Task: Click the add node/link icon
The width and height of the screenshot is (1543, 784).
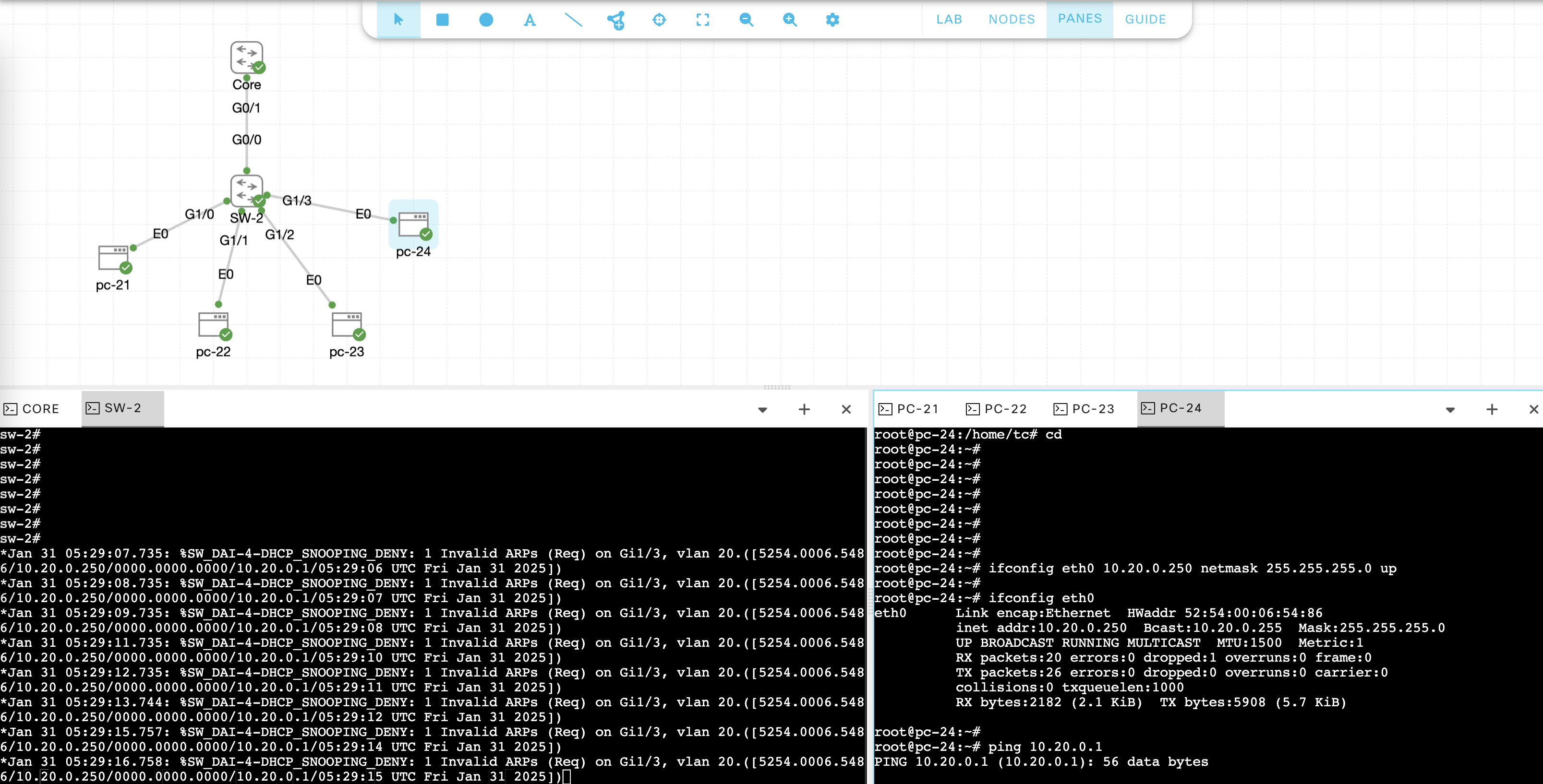Action: [x=616, y=20]
